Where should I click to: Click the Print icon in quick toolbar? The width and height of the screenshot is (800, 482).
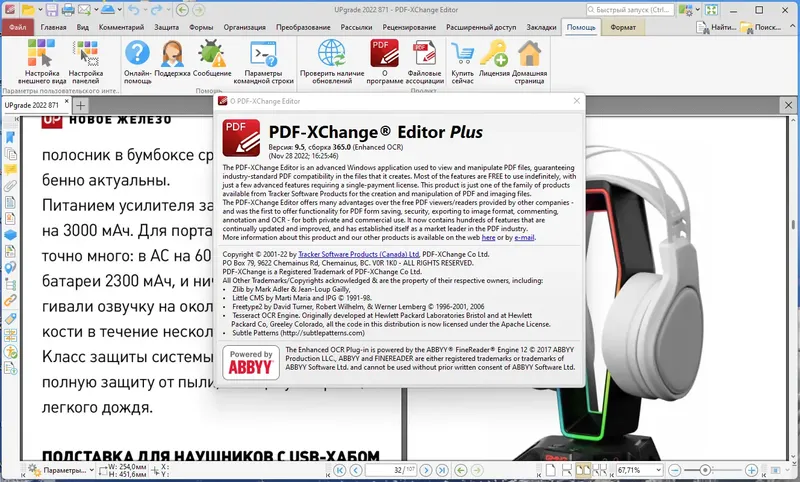(x=67, y=10)
